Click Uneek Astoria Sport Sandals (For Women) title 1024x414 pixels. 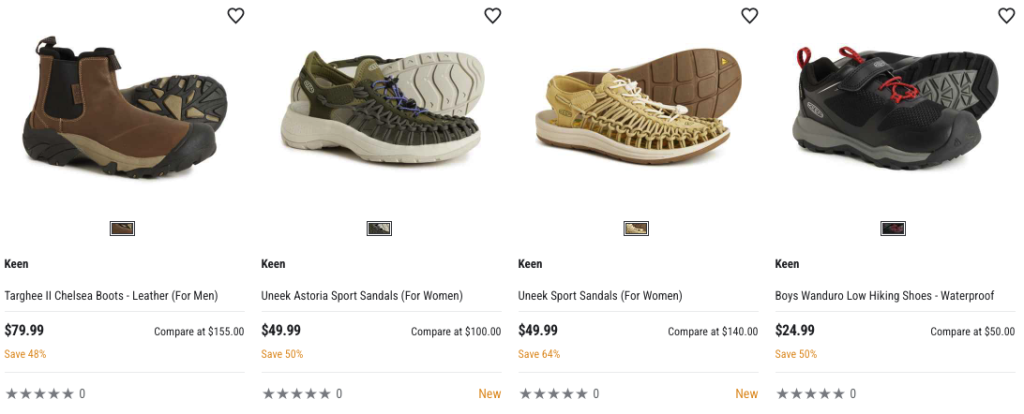[362, 296]
